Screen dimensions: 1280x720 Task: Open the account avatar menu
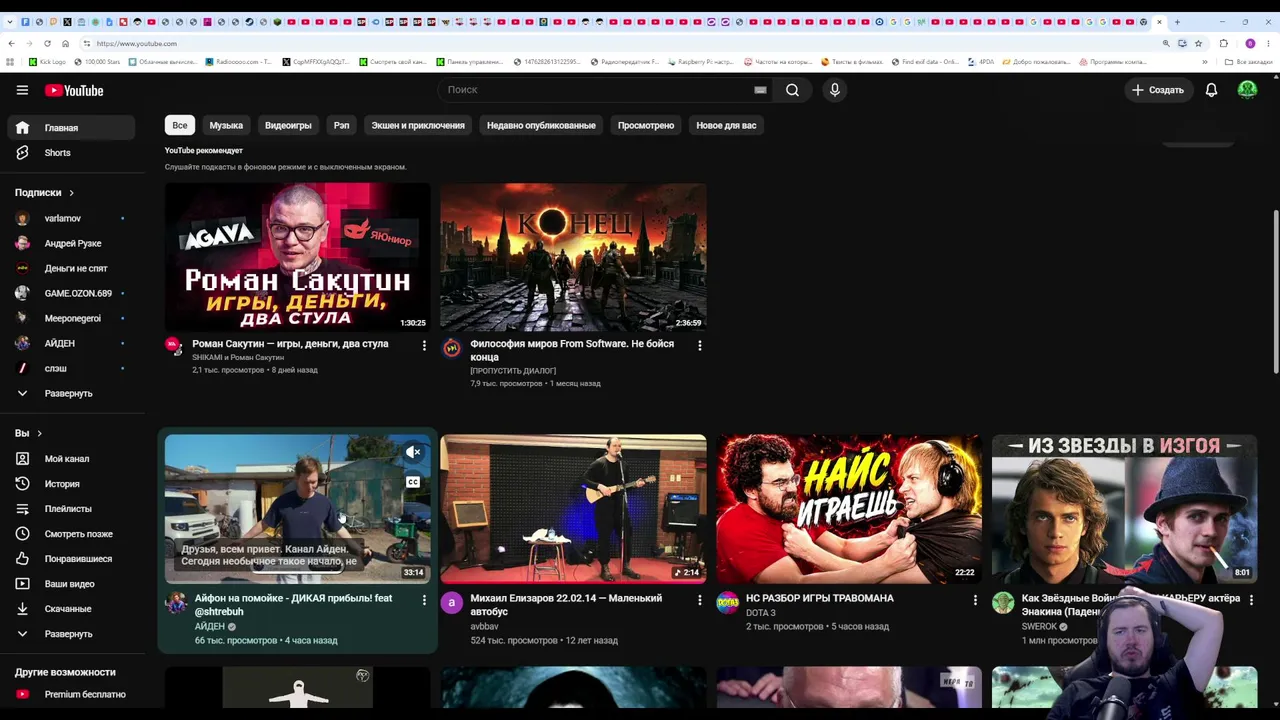tap(1247, 90)
